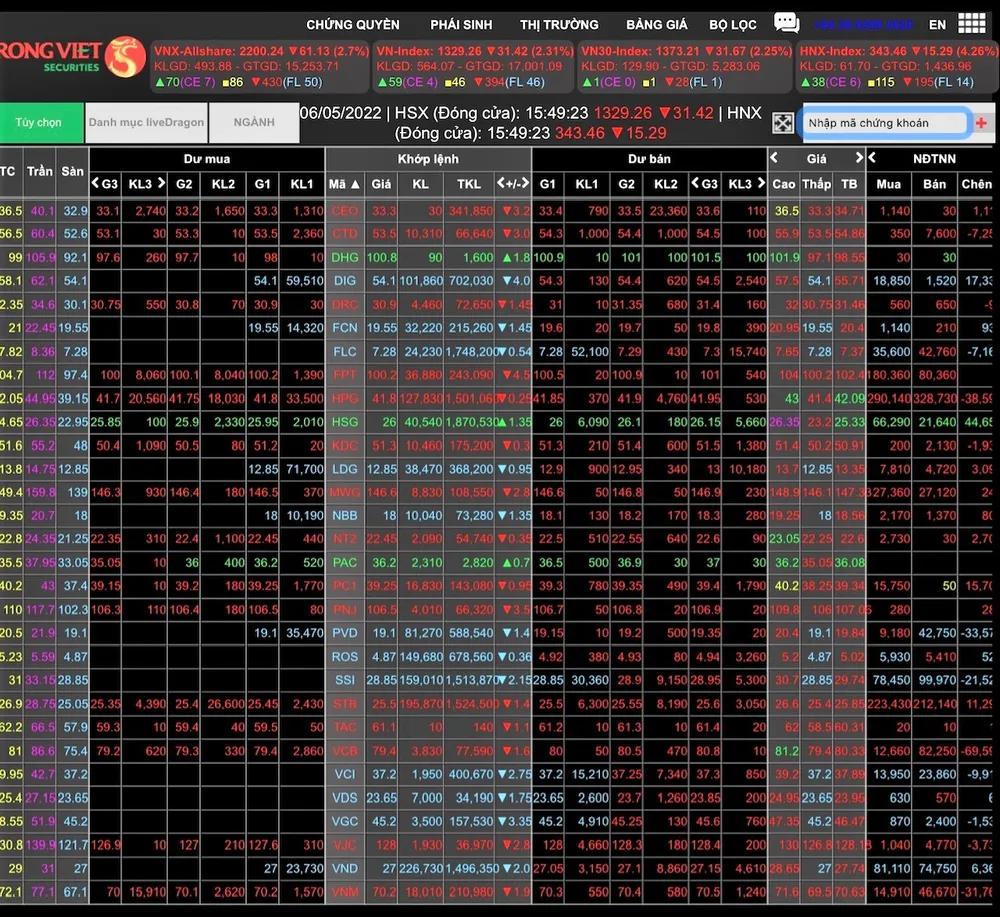
Task: Open the apps grid menu icon
Action: pyautogui.click(x=971, y=23)
